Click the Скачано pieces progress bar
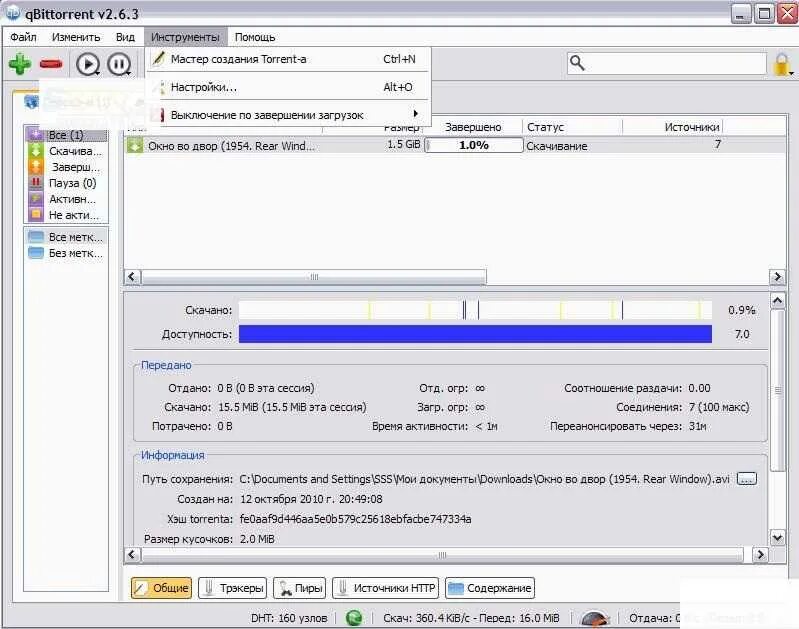 pos(475,310)
